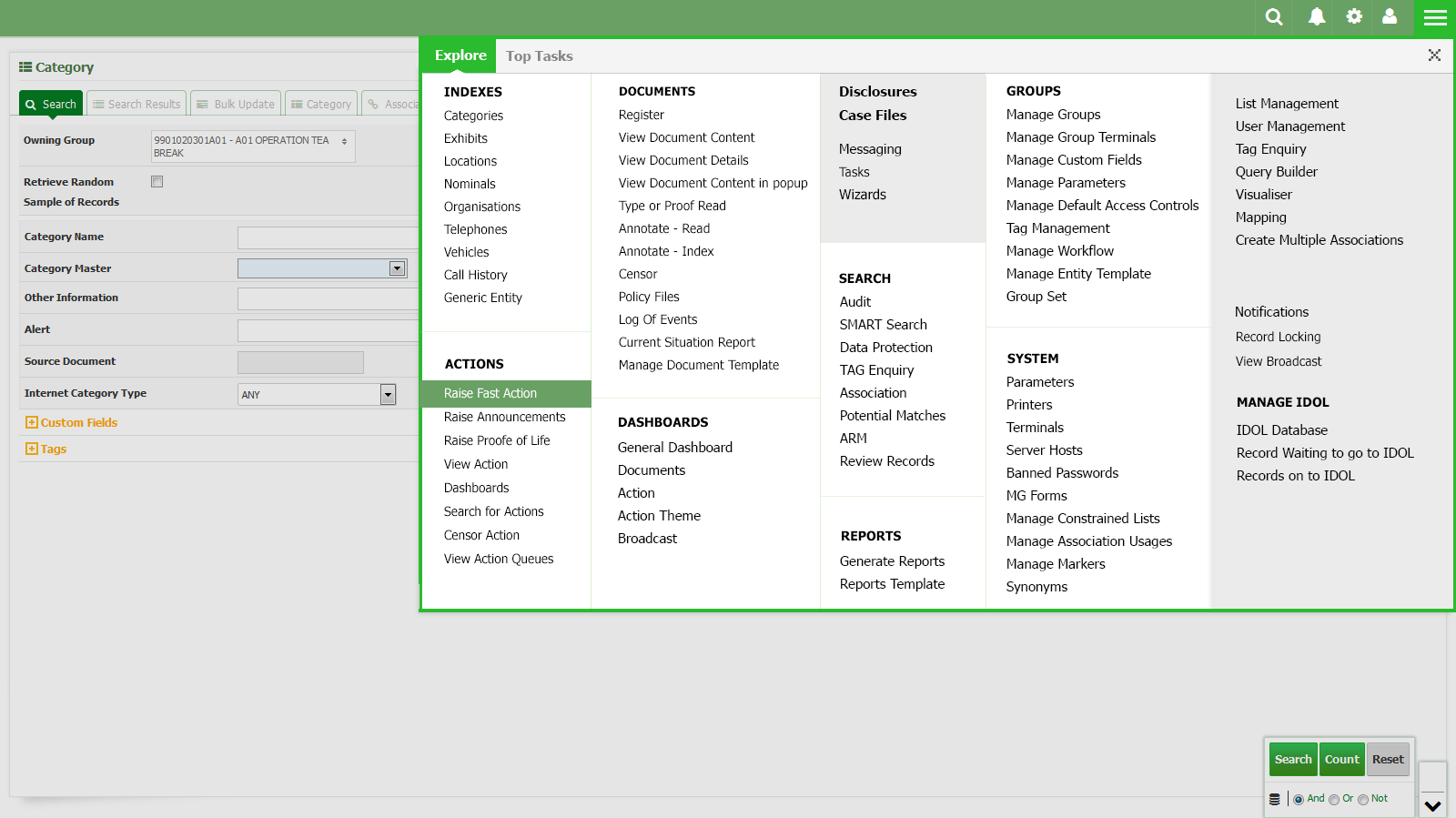Click the Other Information input field
The image size is (1456, 818).
pyautogui.click(x=328, y=298)
